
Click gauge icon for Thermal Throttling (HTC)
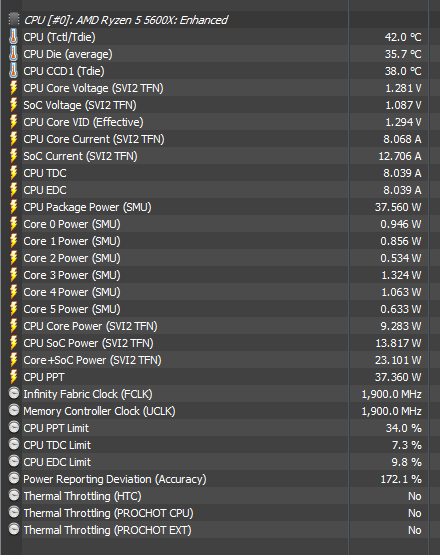[x=14, y=495]
